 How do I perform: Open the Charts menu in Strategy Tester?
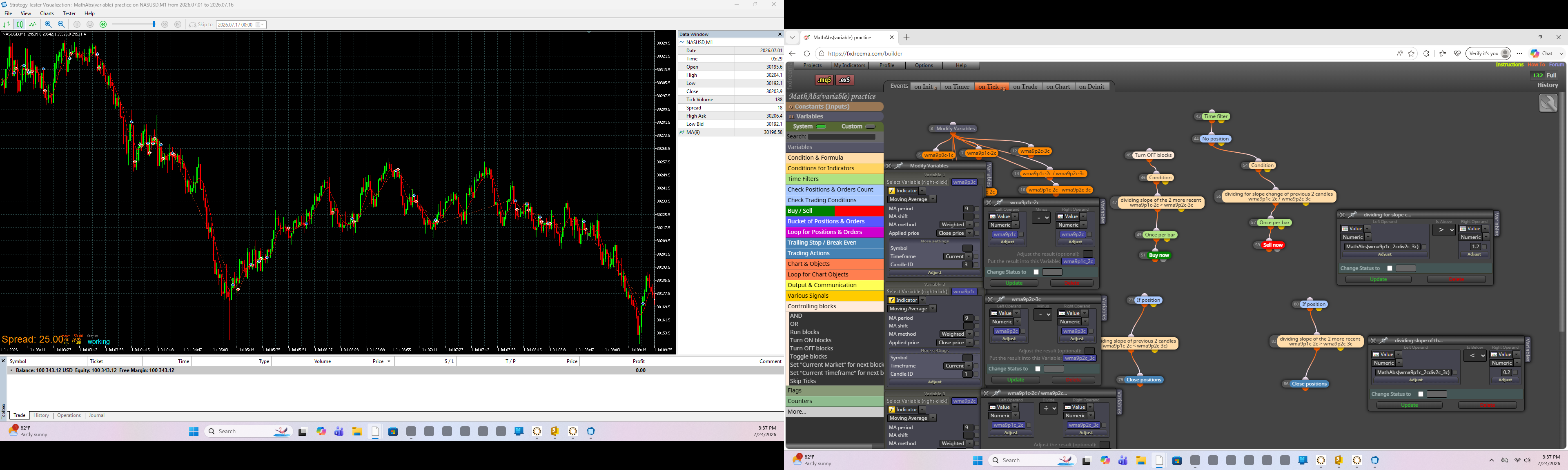[47, 13]
